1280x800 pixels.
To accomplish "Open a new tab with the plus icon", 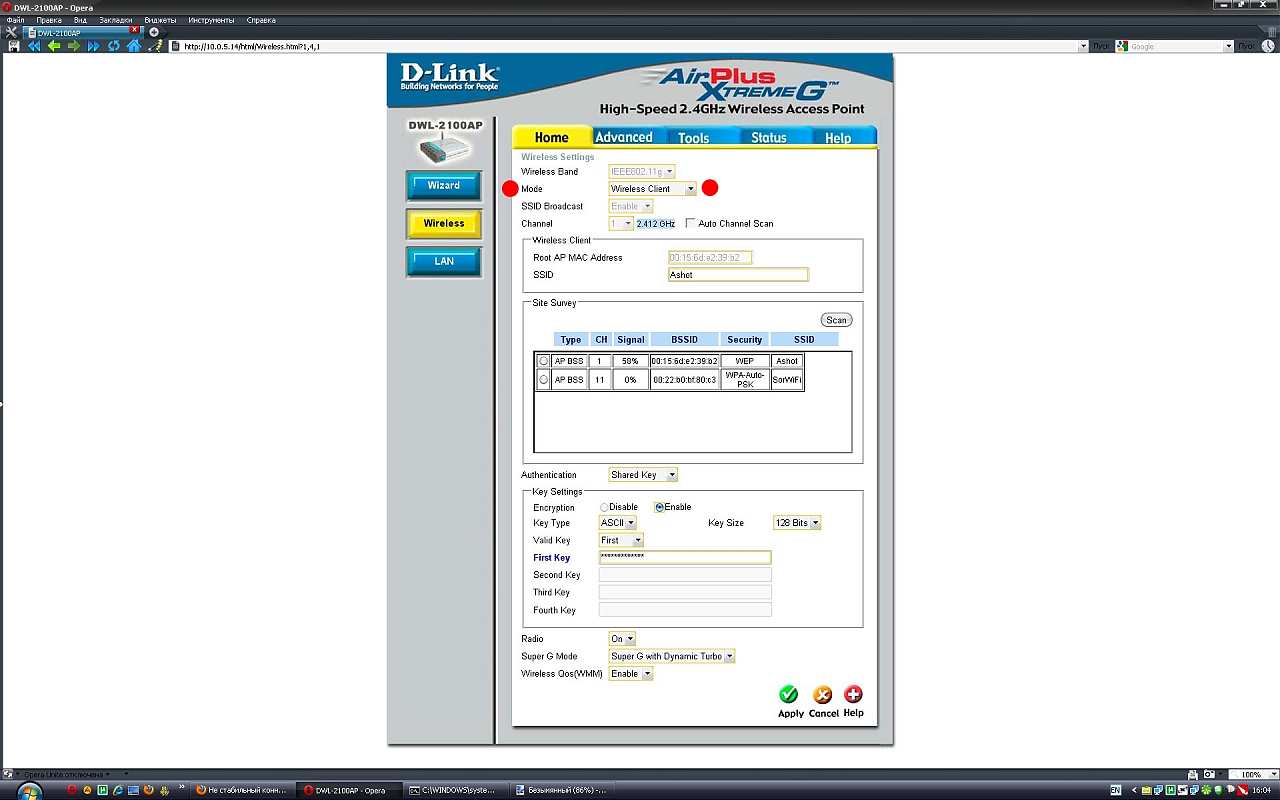I will pyautogui.click(x=154, y=33).
